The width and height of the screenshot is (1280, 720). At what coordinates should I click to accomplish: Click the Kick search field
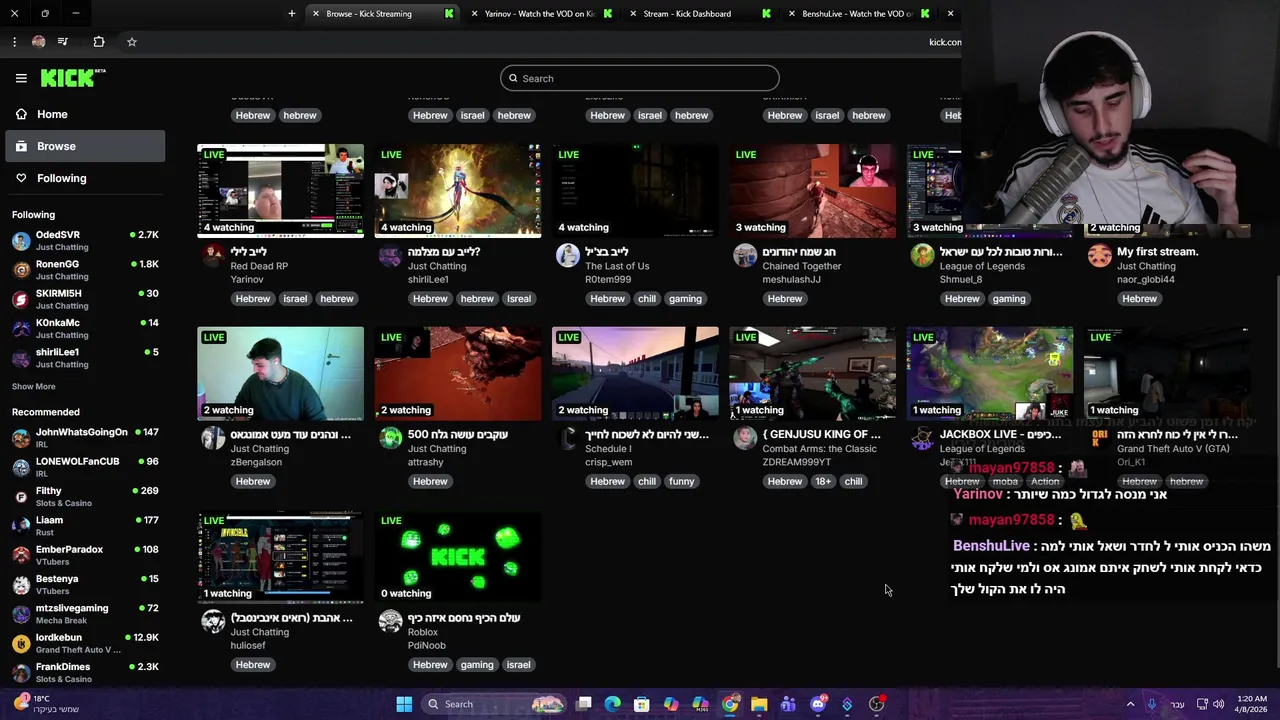point(640,78)
